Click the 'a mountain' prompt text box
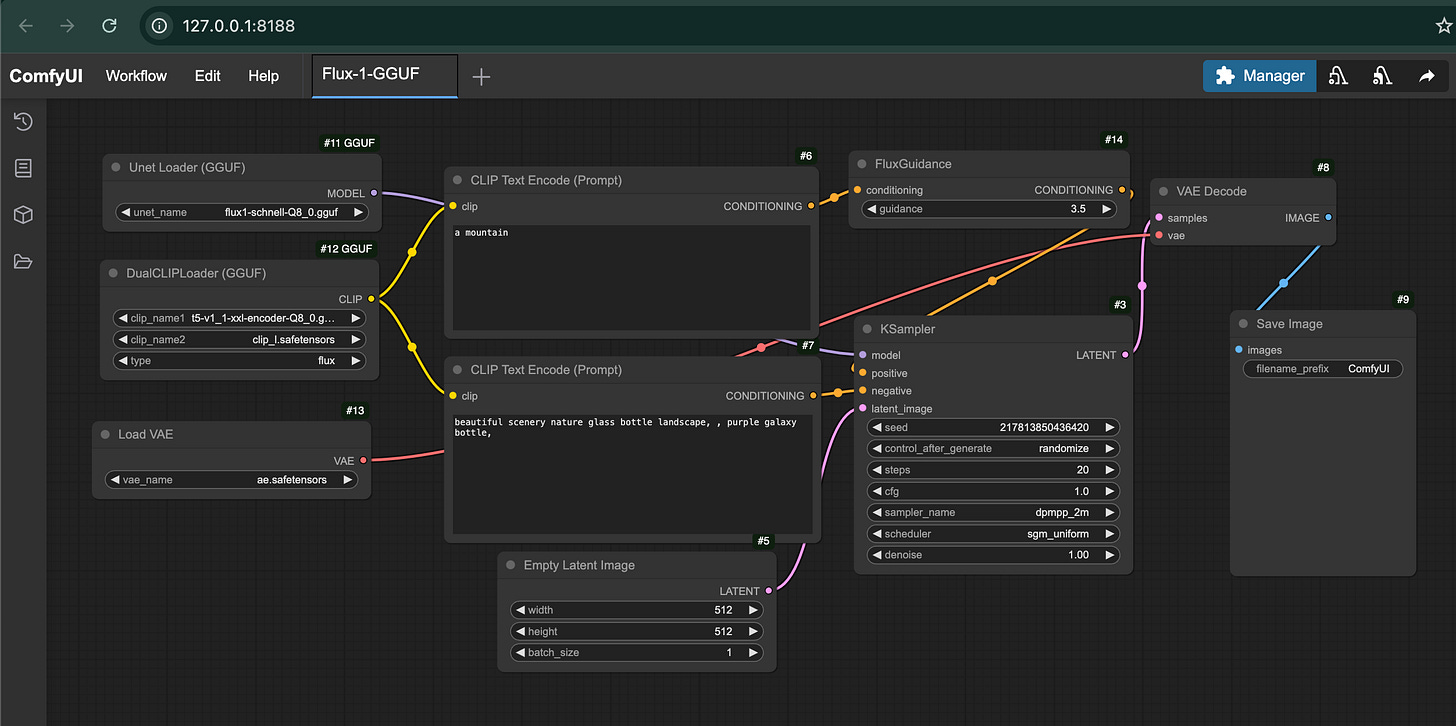1456x726 pixels. point(631,277)
